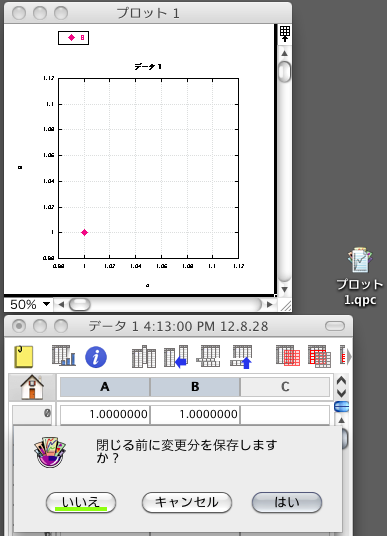Image resolution: width=387 pixels, height=536 pixels.
Task: Select column A header
Action: 105,387
